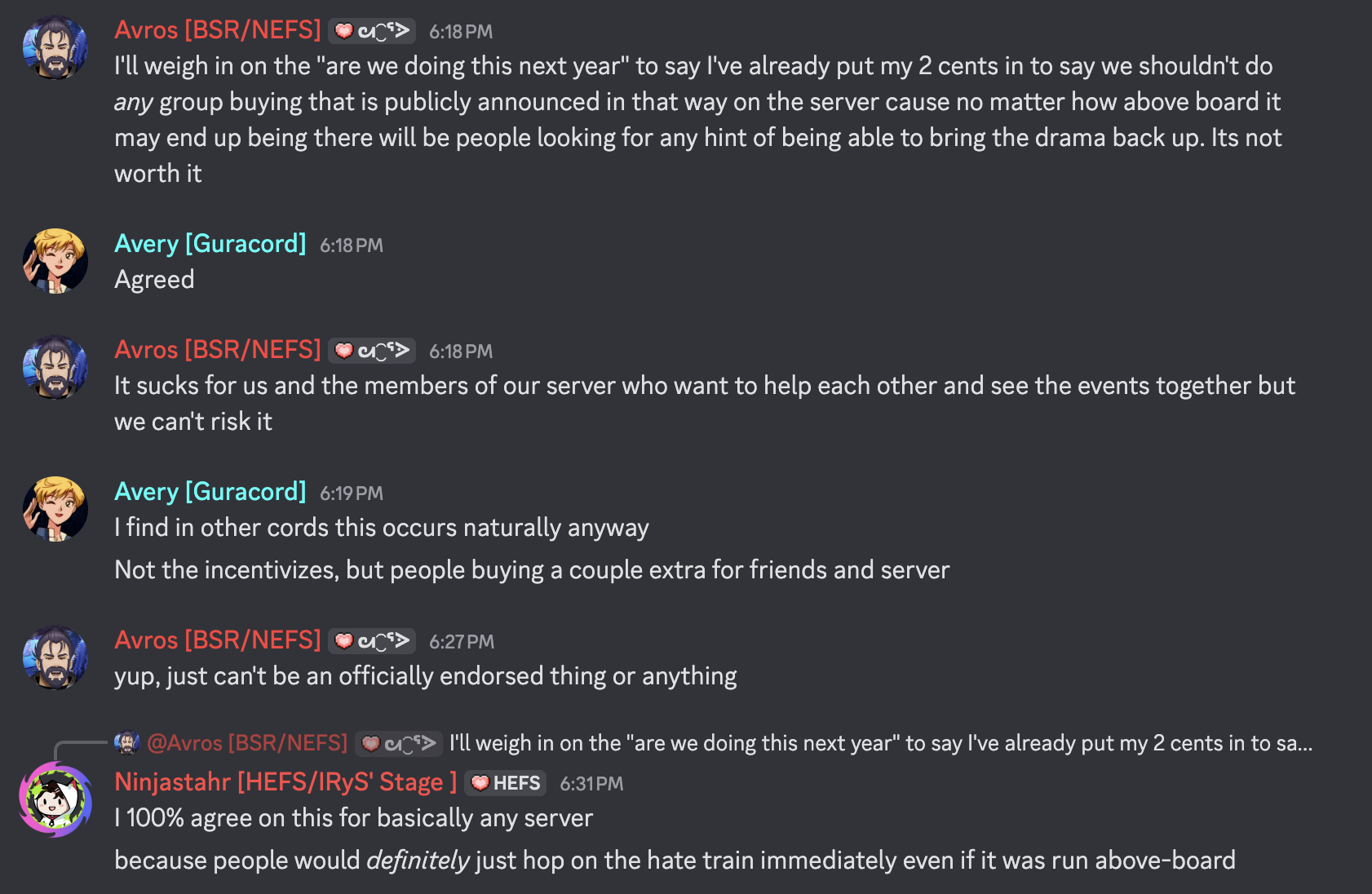The height and width of the screenshot is (894, 1372).
Task: Click Avros avatar on first message
Action: point(55,47)
